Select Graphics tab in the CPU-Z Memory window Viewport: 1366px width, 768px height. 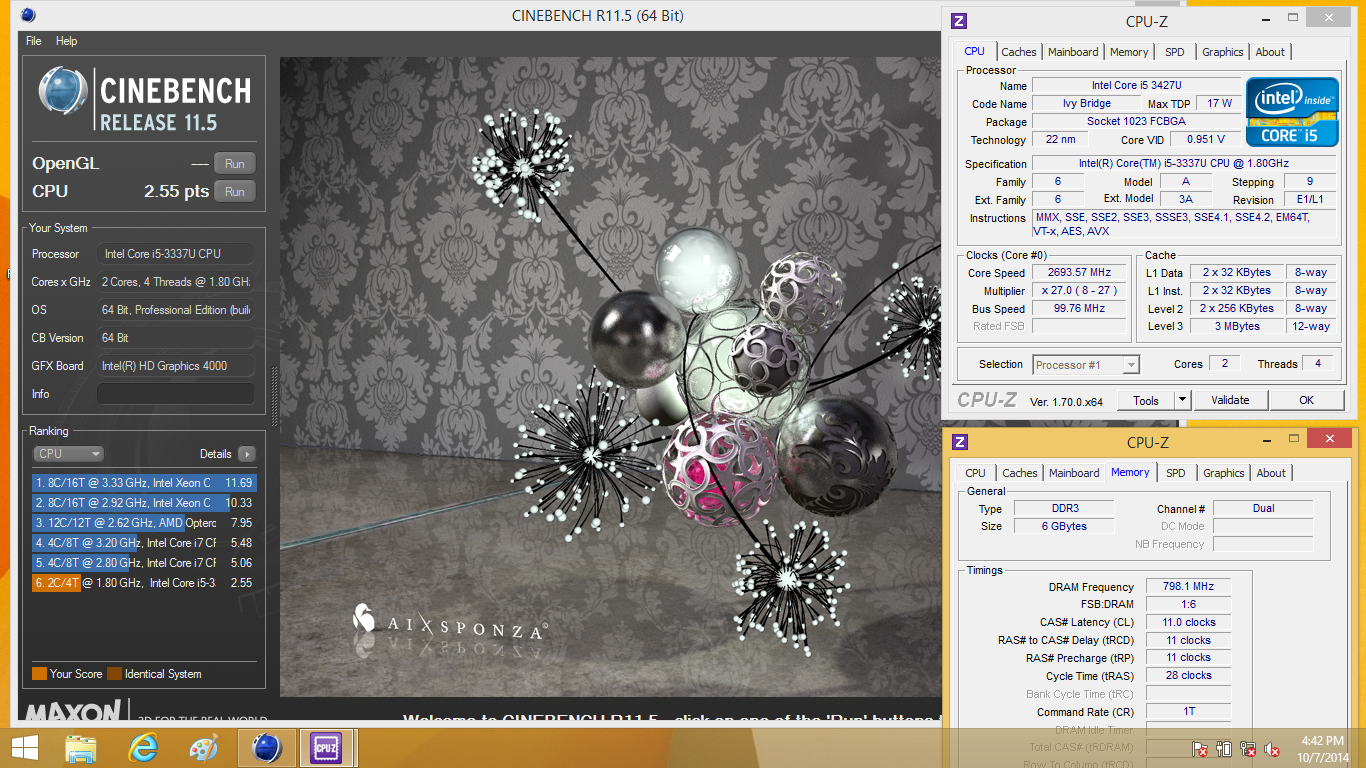pos(1224,473)
